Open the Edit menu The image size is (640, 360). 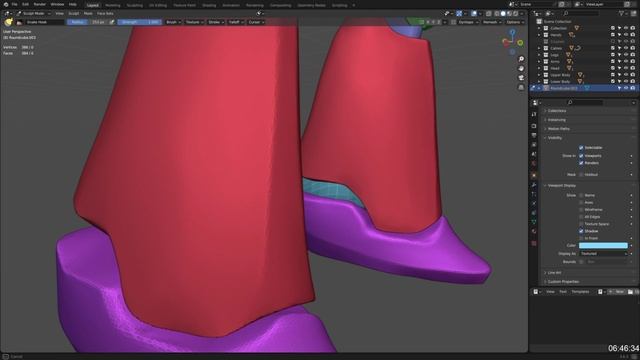25,4
